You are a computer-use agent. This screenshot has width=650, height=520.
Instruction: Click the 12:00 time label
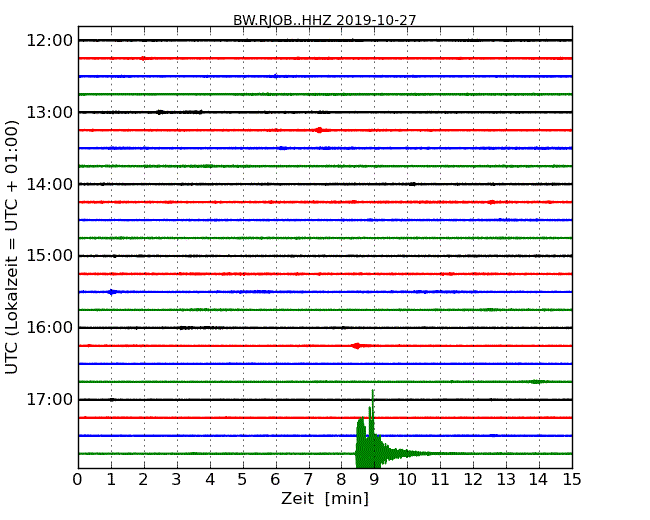tap(50, 41)
